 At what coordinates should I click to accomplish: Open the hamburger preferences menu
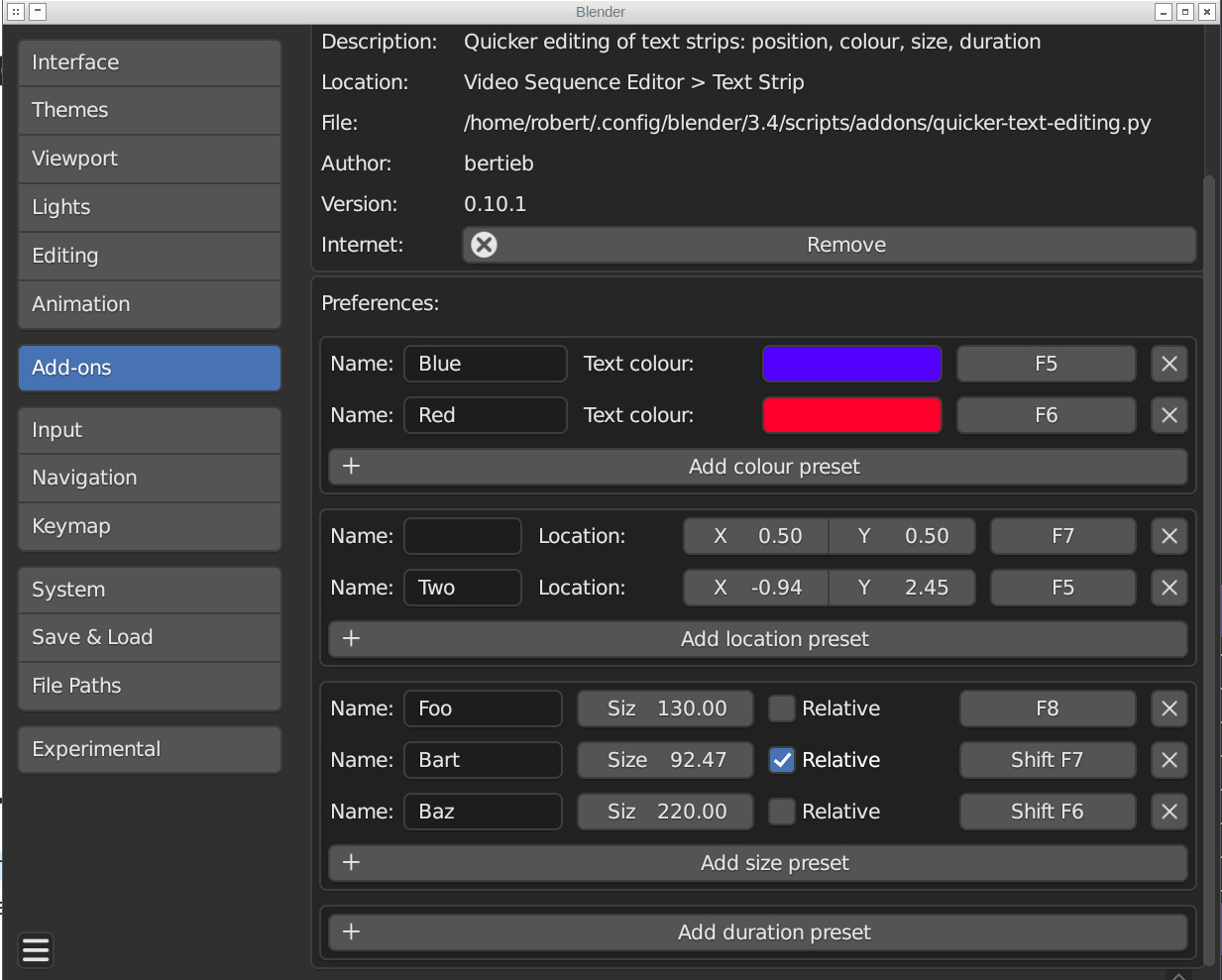36,951
